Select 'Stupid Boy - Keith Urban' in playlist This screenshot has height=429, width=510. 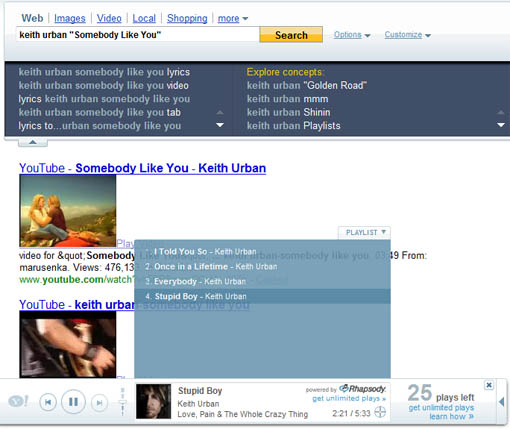(262, 296)
